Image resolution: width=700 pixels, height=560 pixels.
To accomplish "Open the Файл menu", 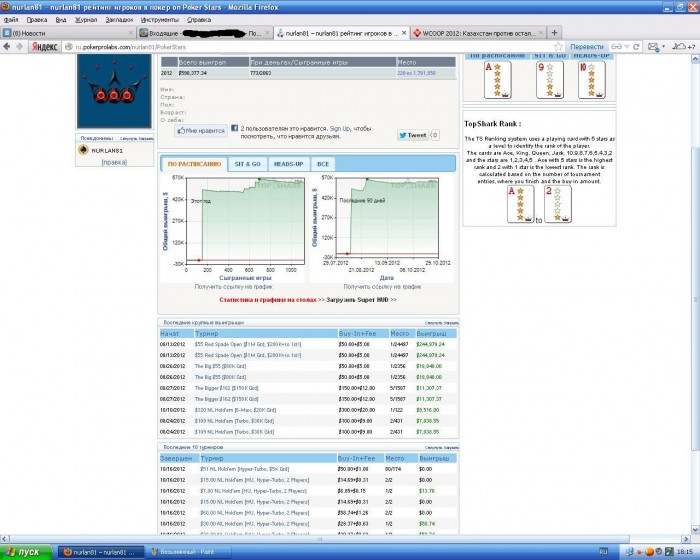I will tap(11, 20).
